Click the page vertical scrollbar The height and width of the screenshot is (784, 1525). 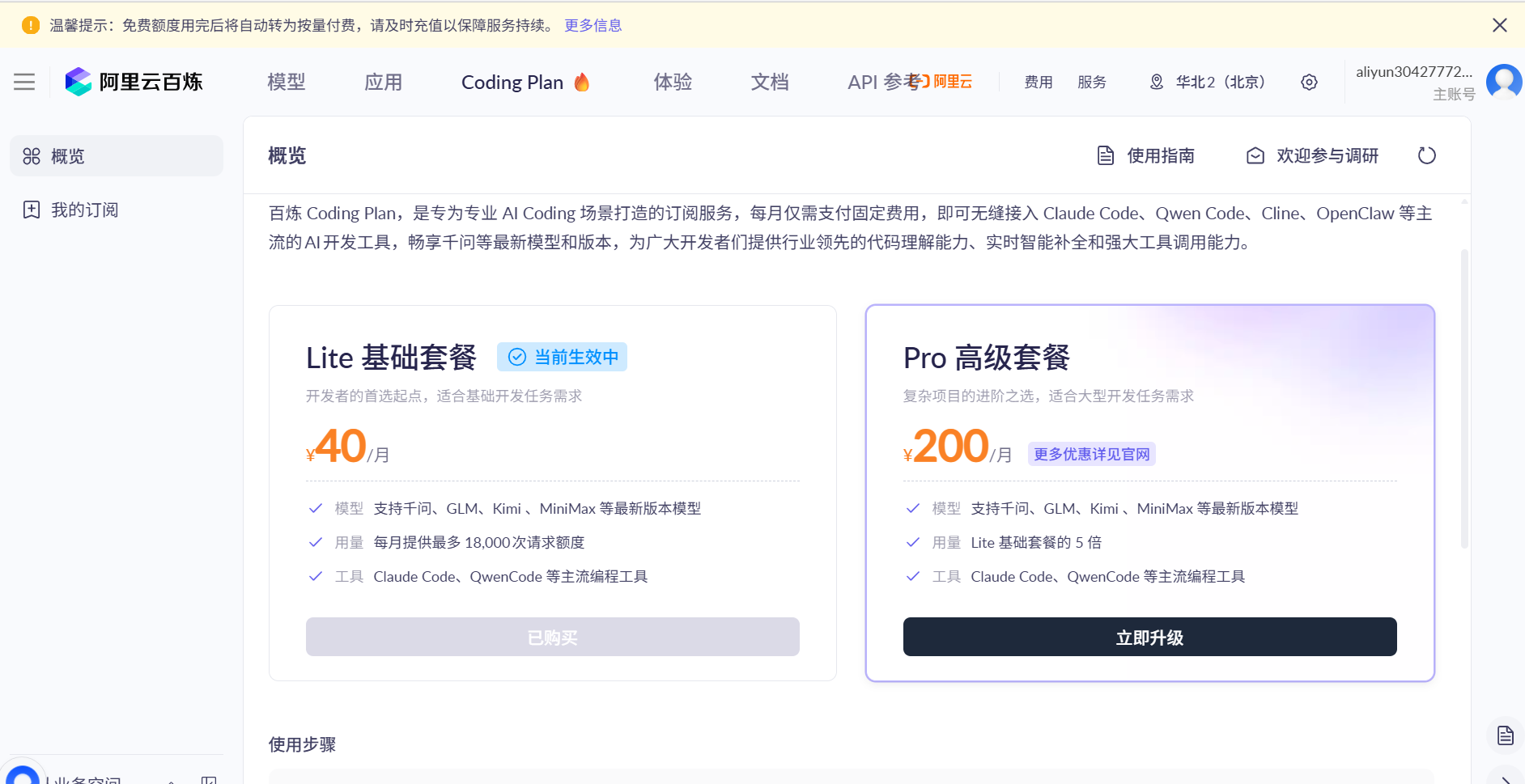[1464, 399]
